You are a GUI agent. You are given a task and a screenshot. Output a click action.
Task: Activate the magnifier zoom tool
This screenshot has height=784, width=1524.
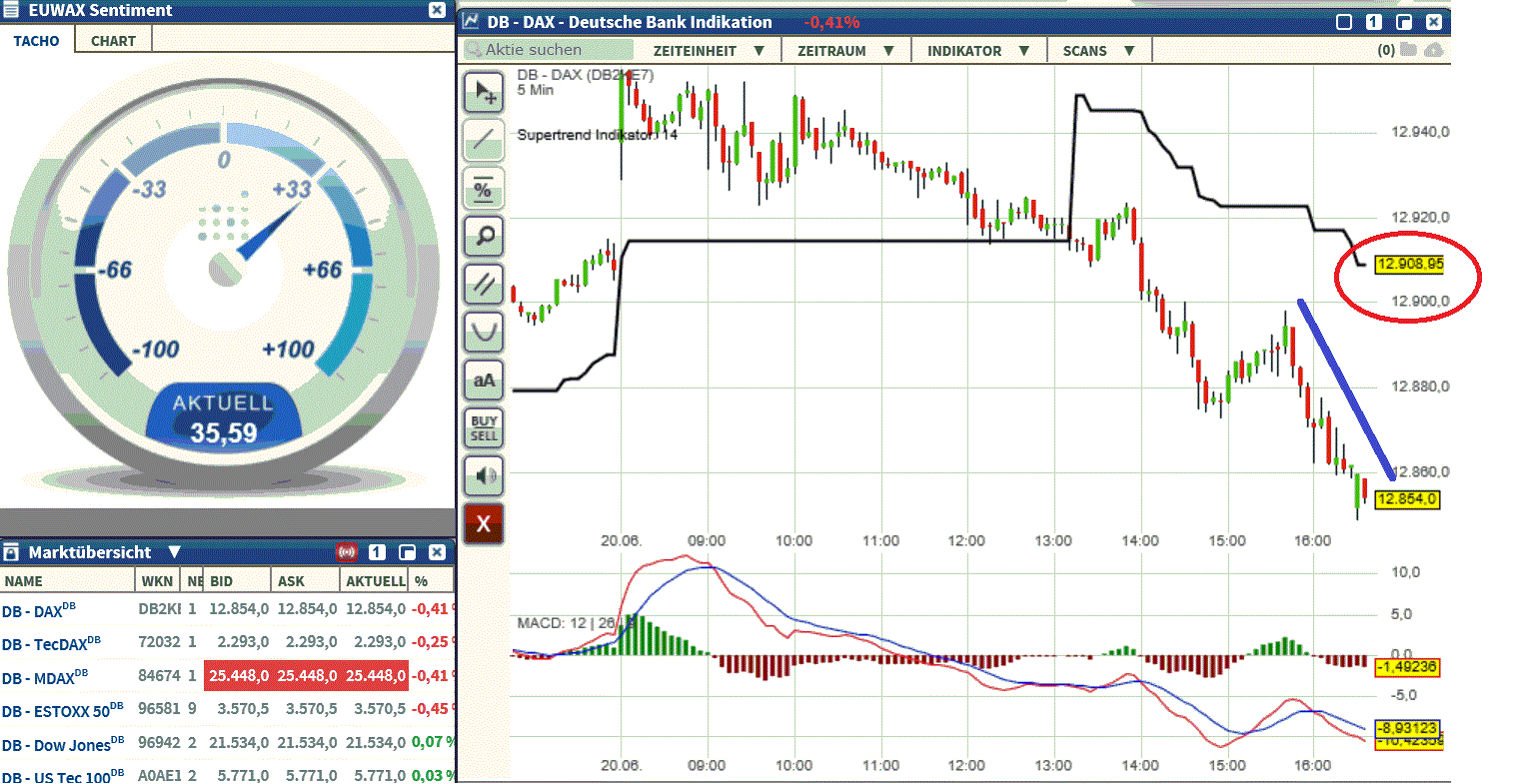click(x=484, y=236)
